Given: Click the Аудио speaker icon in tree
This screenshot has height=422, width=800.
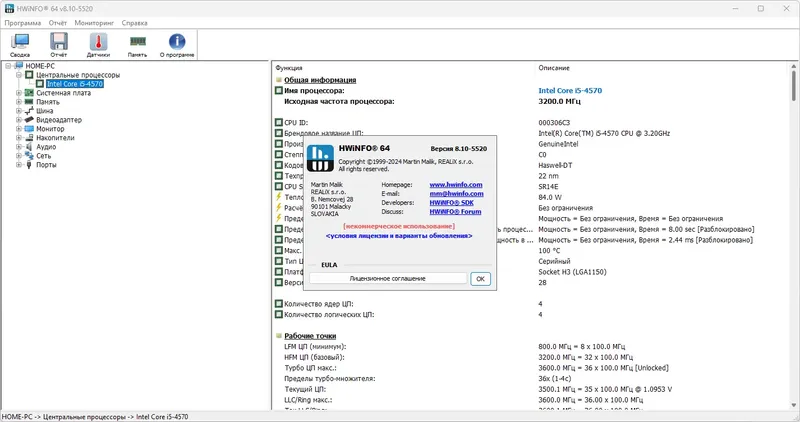Looking at the screenshot, I should [x=29, y=147].
